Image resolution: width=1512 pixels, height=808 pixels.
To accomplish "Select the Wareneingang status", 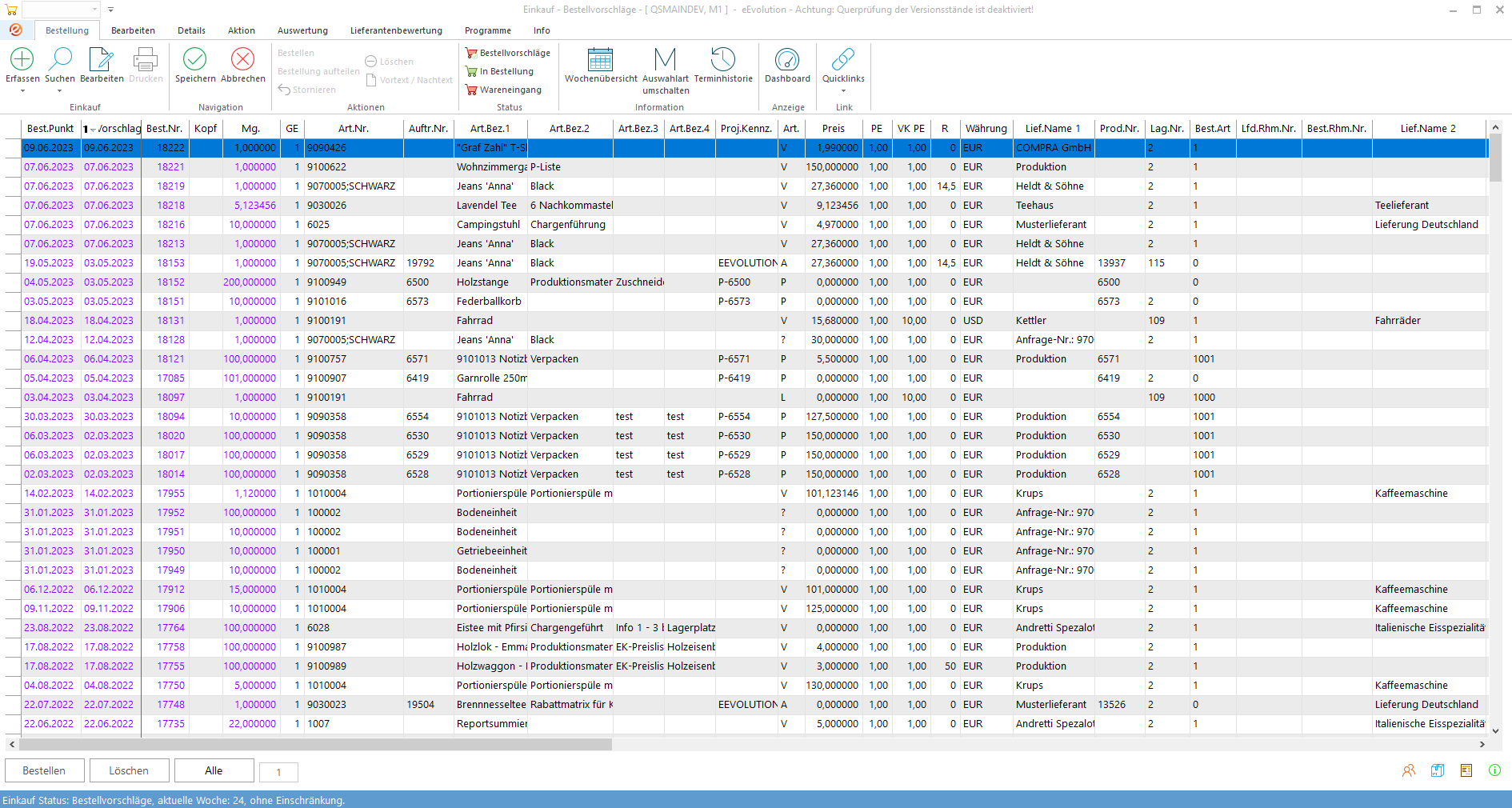I will [504, 90].
